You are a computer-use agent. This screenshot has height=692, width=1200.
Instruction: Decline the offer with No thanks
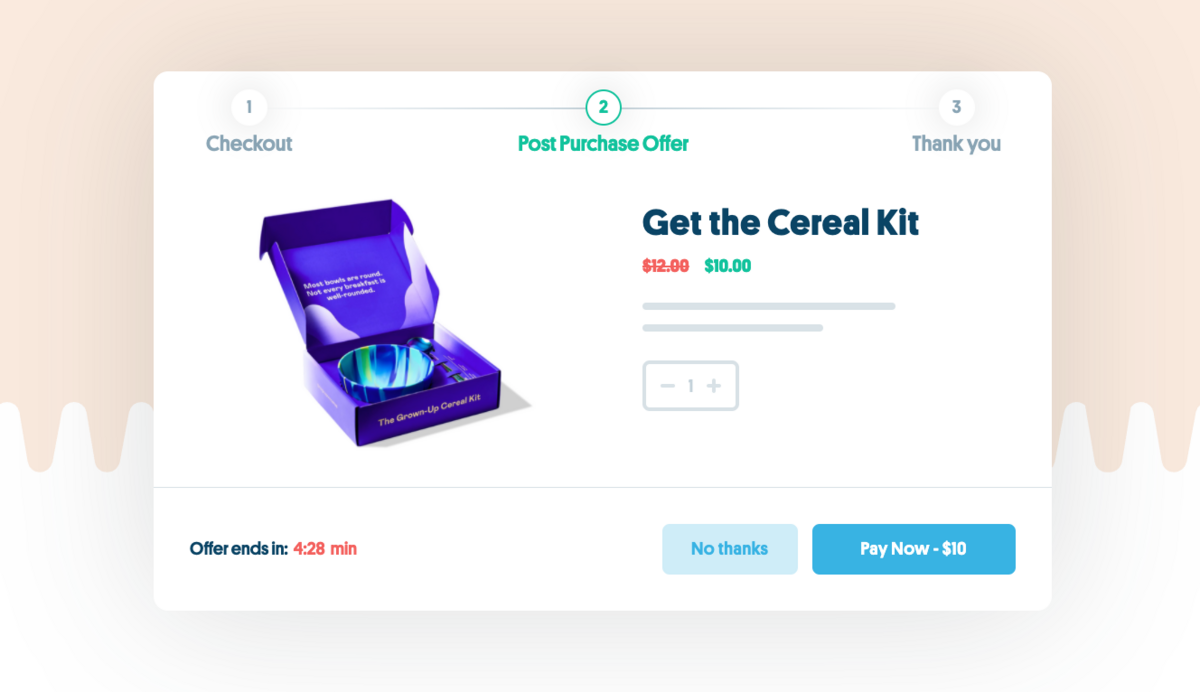(x=730, y=549)
